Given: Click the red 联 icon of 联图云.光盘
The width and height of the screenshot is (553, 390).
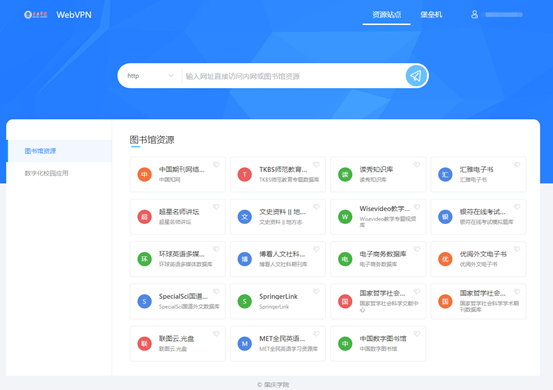Looking at the screenshot, I should click(144, 343).
